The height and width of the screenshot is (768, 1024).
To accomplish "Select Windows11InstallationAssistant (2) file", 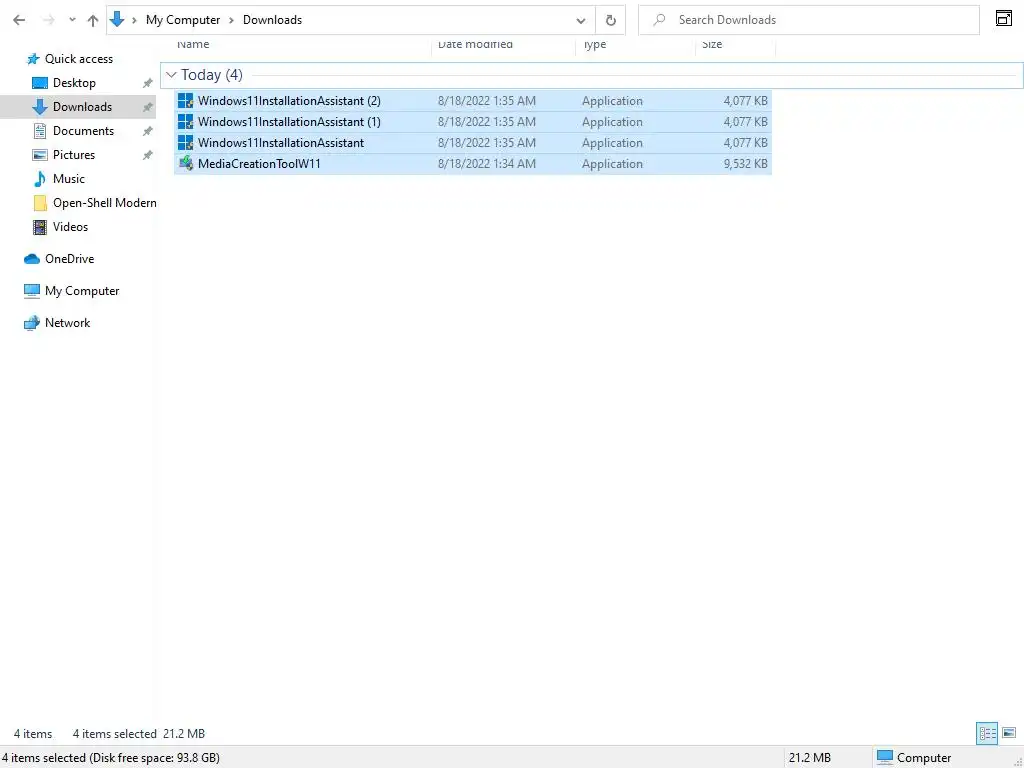I will (473, 101).
